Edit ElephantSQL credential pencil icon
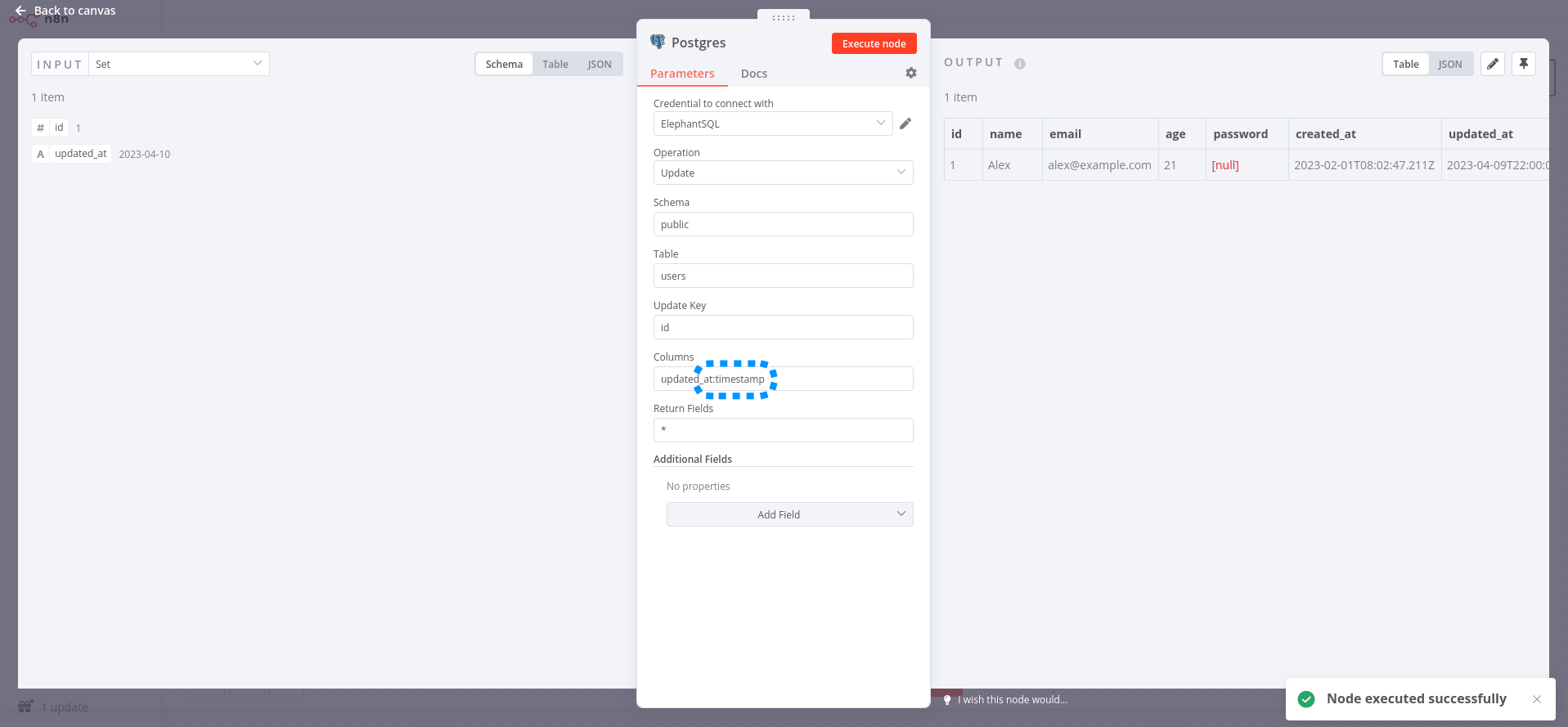The image size is (1568, 727). 905,123
